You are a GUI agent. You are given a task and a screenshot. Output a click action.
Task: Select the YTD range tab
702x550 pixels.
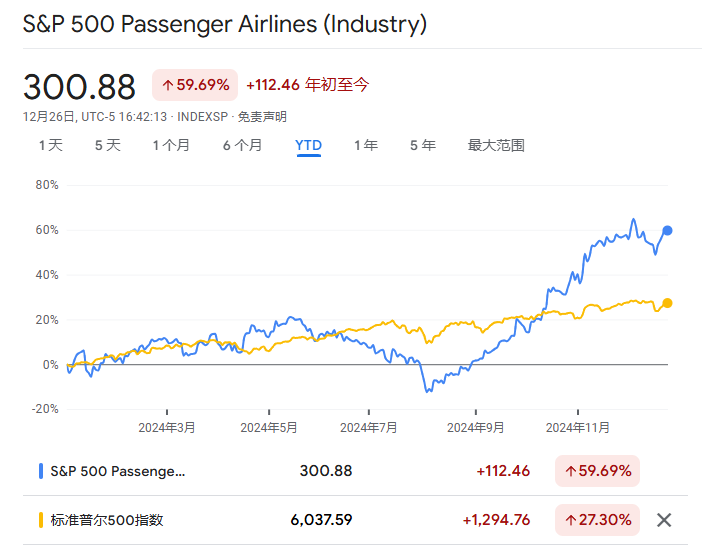pyautogui.click(x=308, y=145)
